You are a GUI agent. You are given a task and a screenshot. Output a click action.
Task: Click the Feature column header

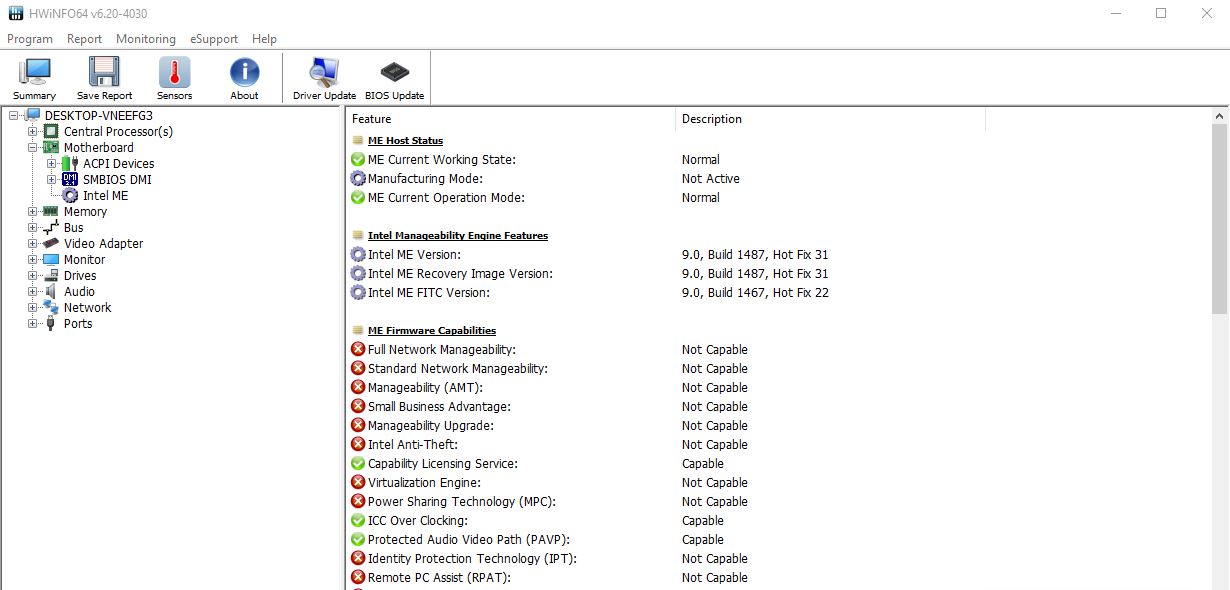(x=510, y=119)
